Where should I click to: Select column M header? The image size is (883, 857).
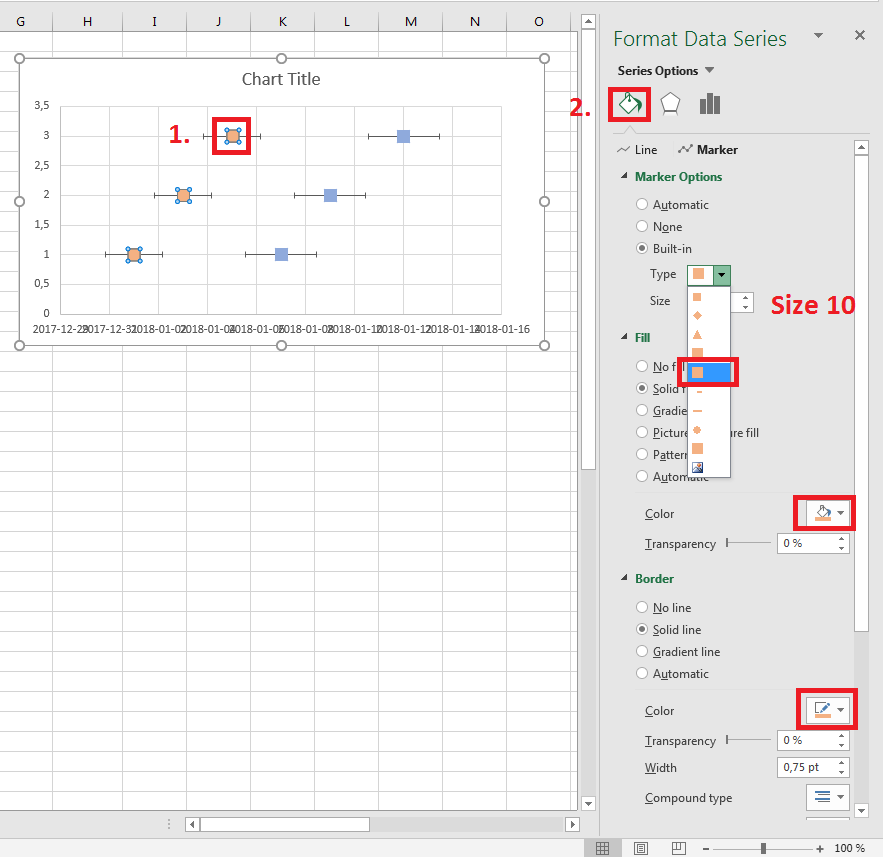point(411,21)
